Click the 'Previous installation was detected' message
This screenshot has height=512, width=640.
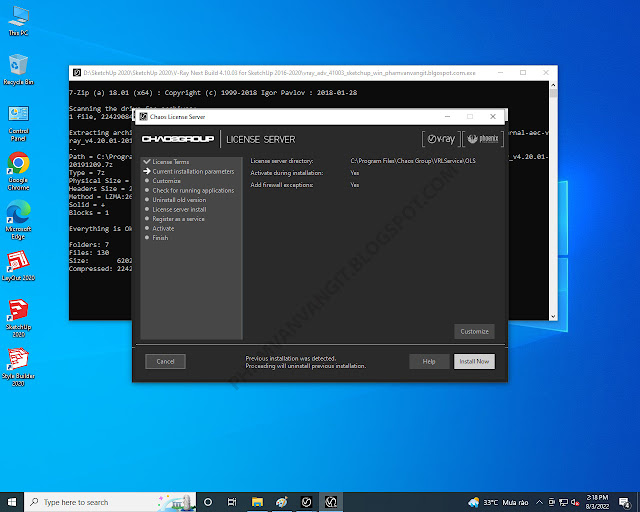291,358
